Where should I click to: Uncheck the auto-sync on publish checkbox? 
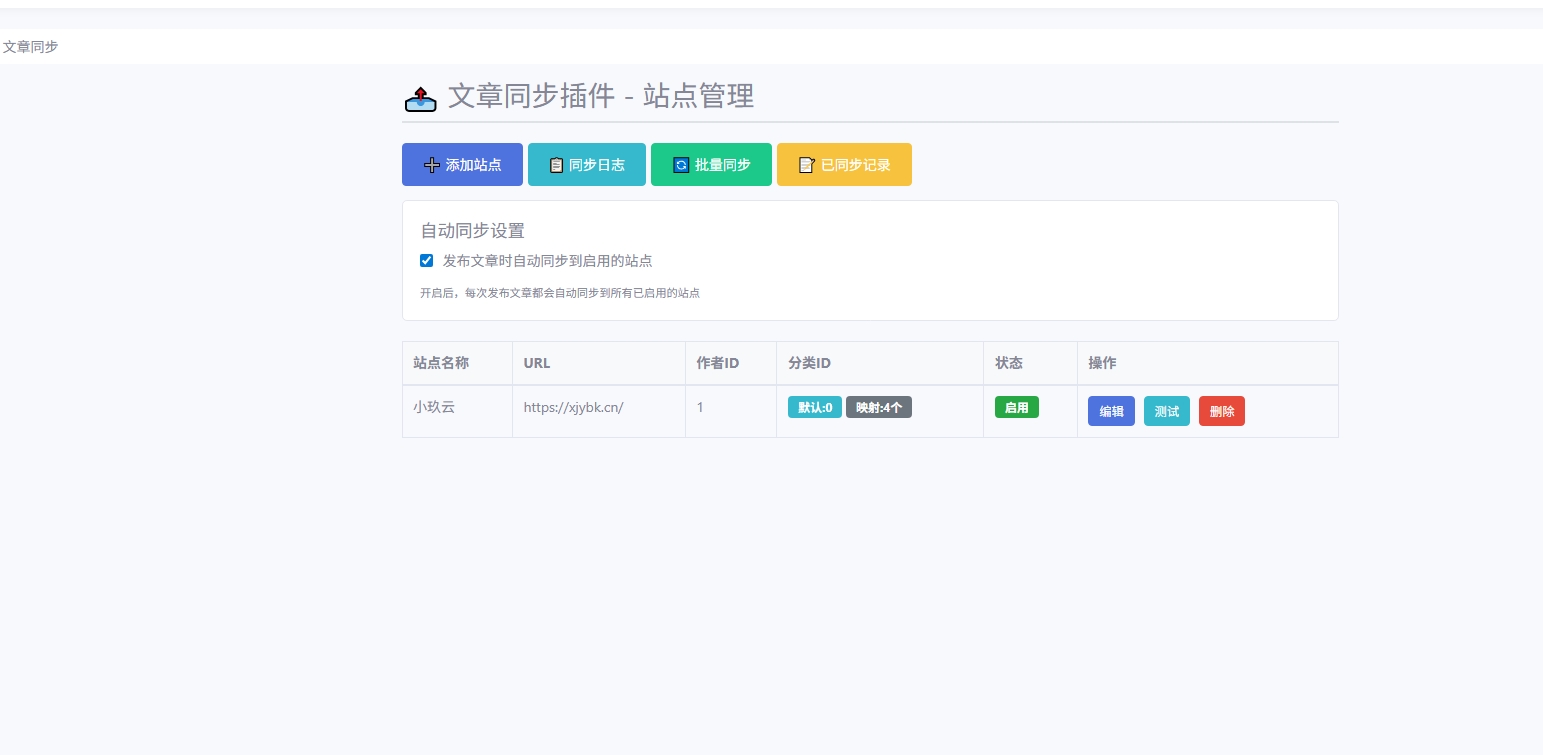[x=427, y=260]
